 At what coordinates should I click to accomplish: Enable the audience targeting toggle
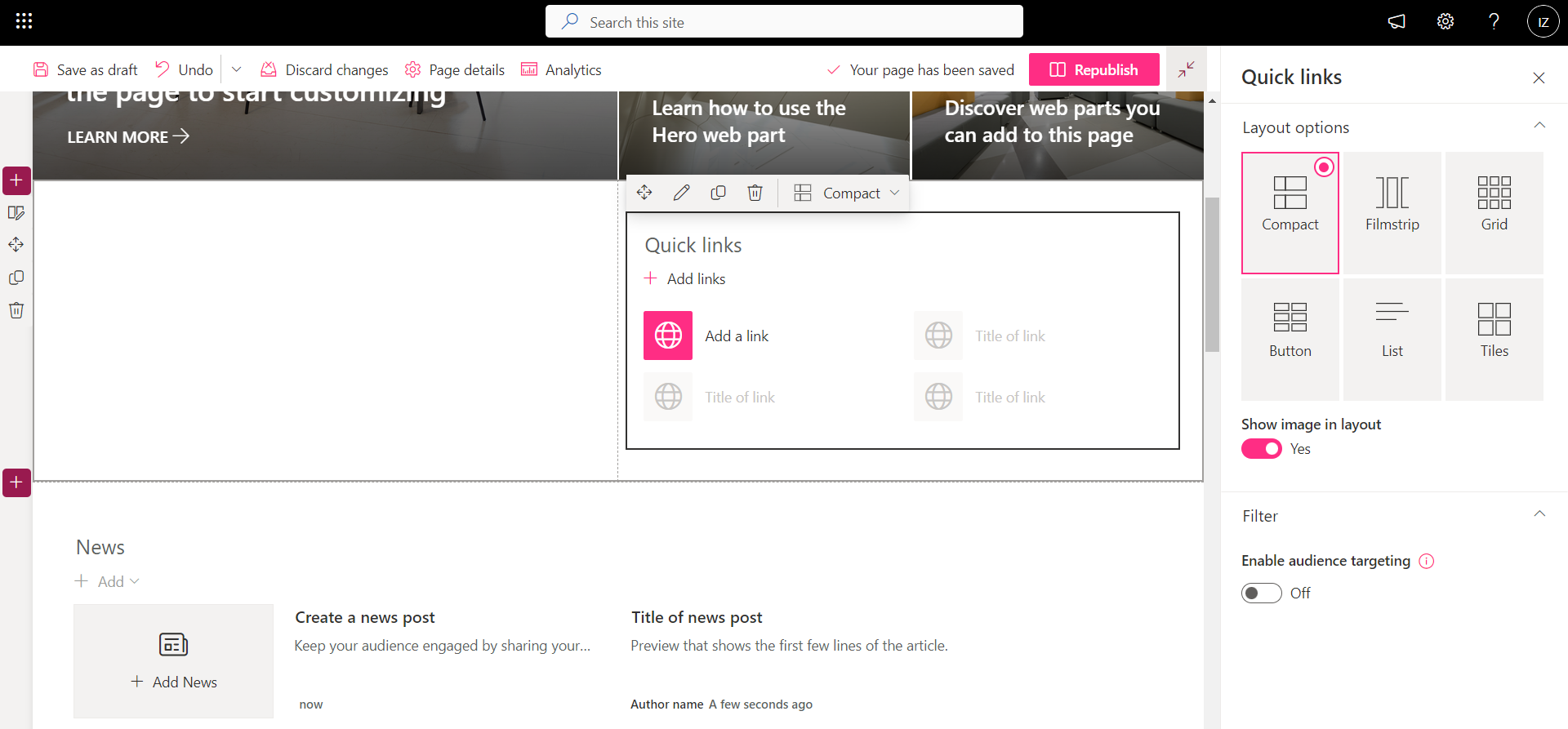[1261, 593]
